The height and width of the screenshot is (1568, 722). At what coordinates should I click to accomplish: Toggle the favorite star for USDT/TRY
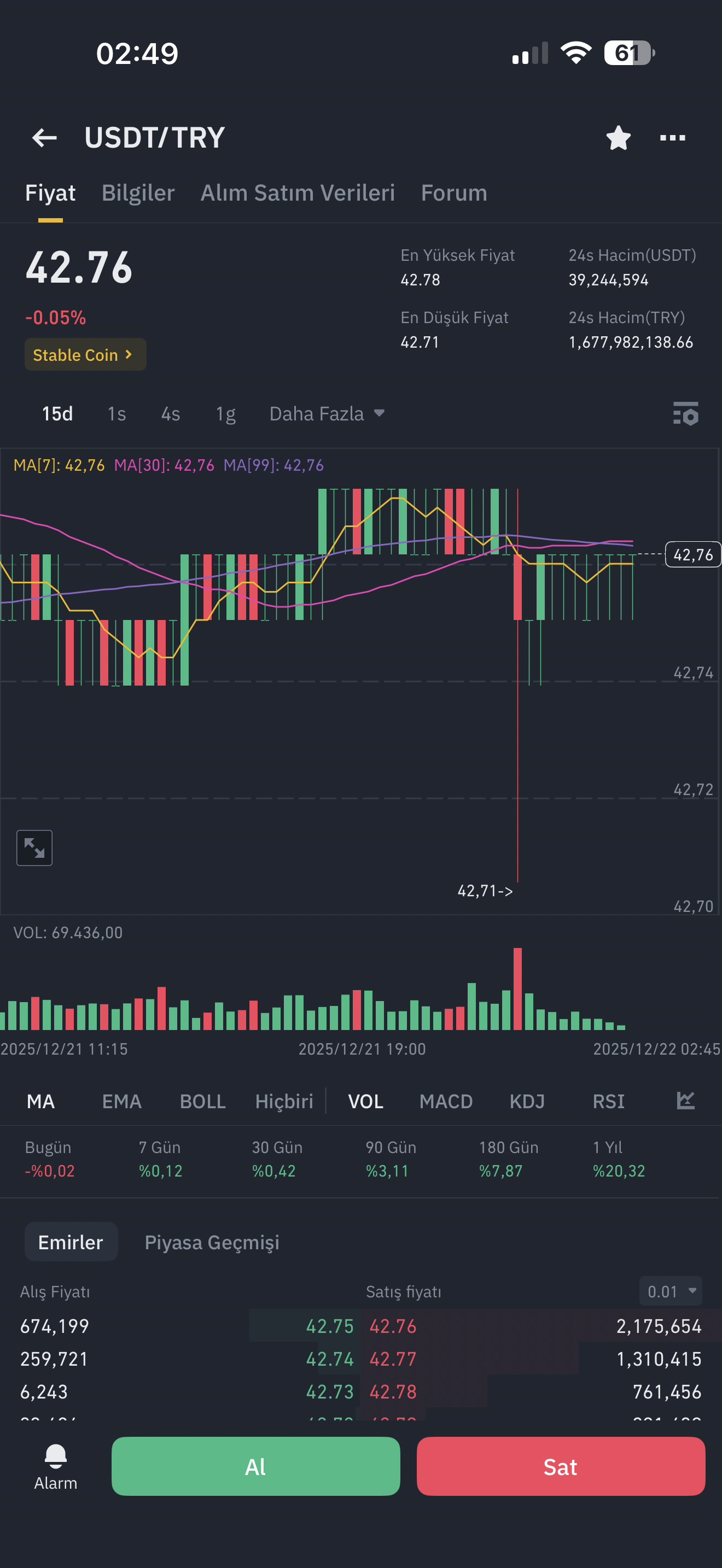tap(619, 138)
